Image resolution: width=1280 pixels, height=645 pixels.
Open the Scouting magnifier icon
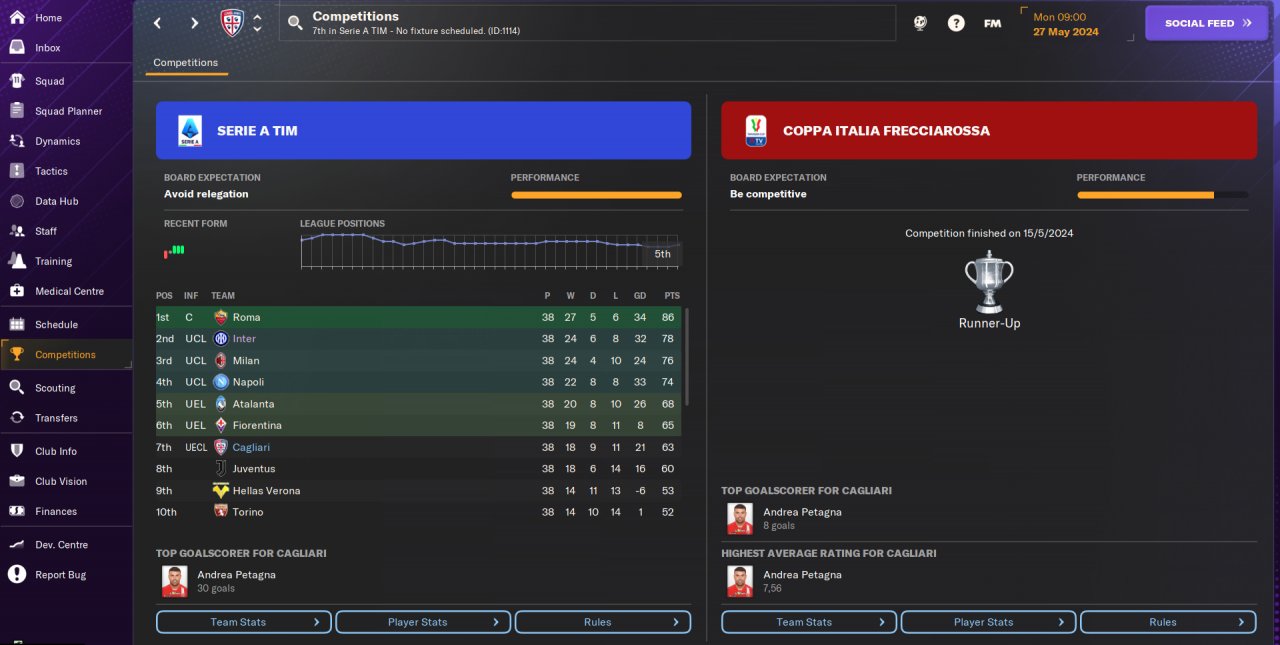click(x=17, y=388)
